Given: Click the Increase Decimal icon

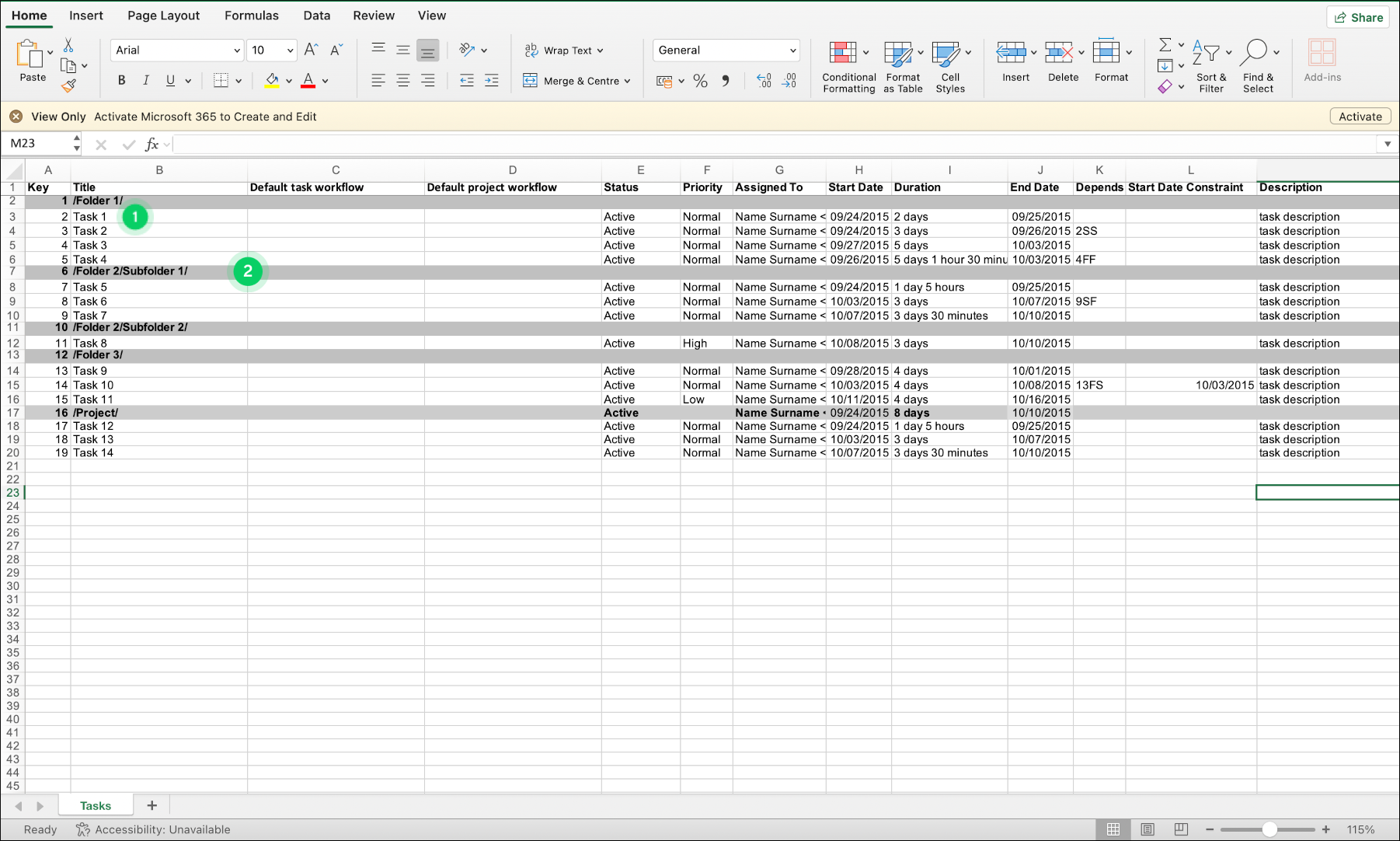Looking at the screenshot, I should (x=762, y=81).
